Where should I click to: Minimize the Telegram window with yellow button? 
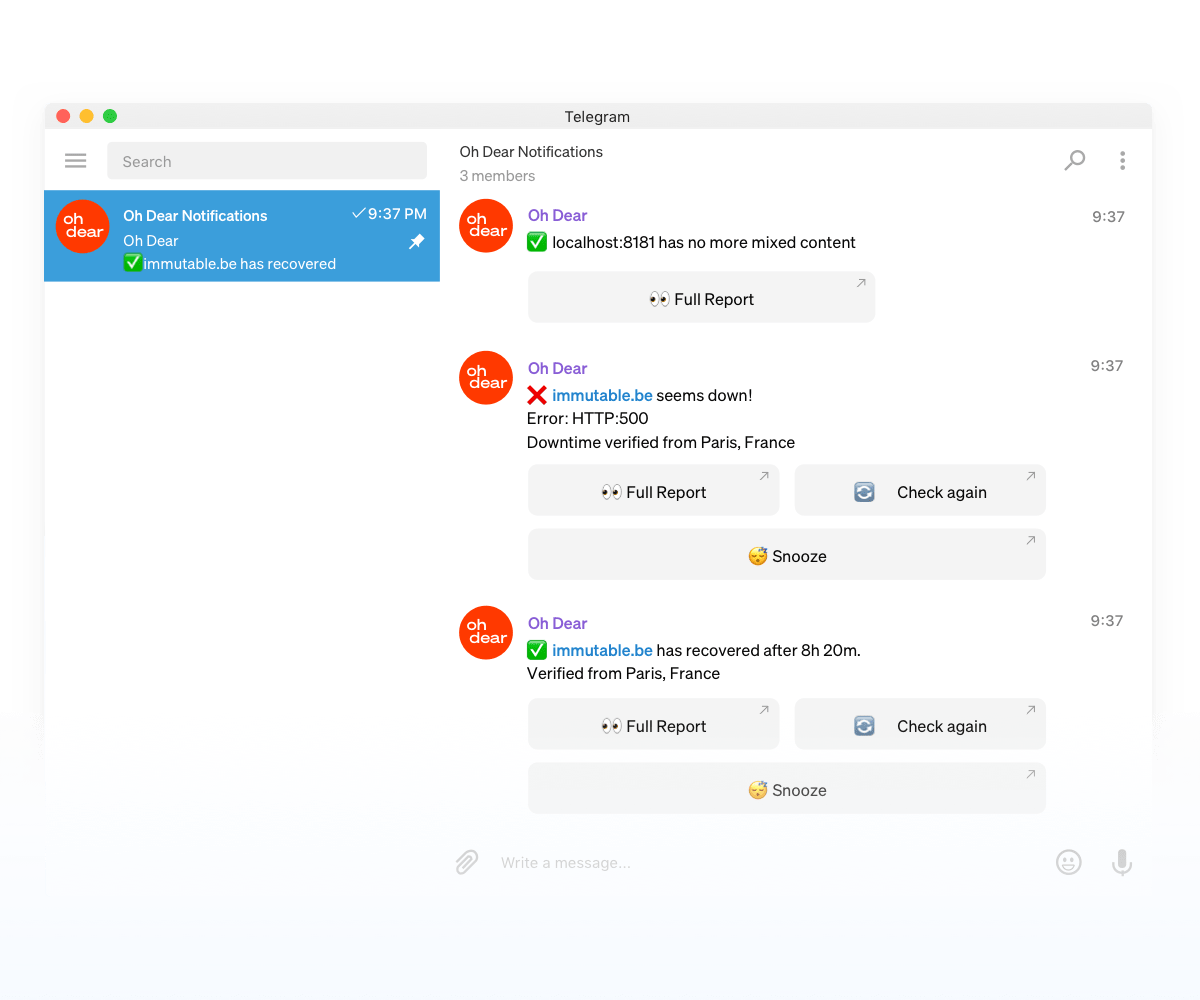(x=86, y=116)
